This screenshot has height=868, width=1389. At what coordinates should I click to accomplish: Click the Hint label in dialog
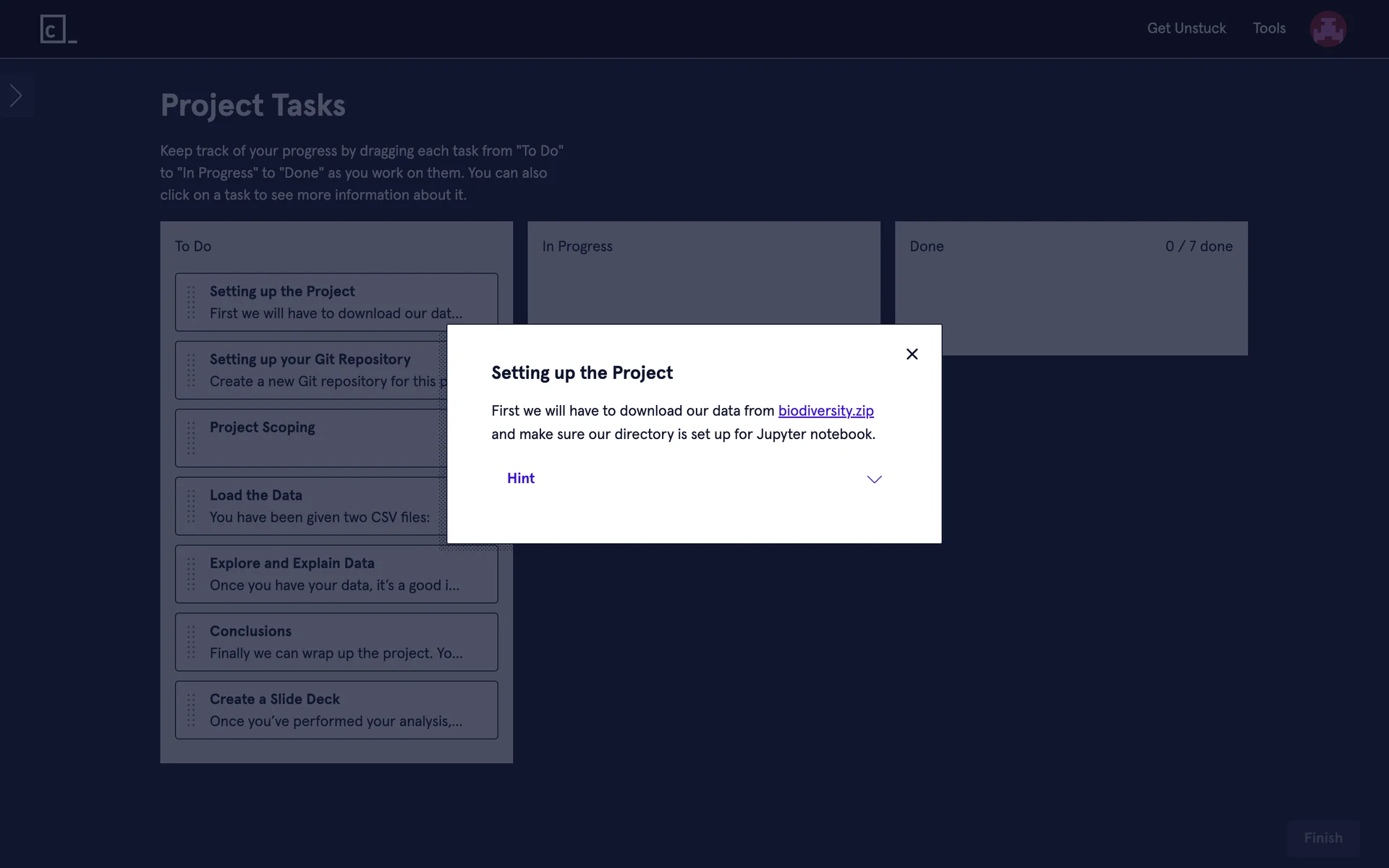pos(521,478)
